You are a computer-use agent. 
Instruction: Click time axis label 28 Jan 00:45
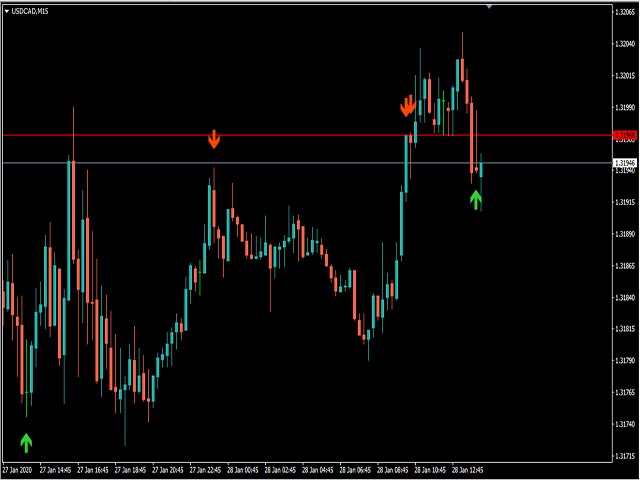pos(243,470)
